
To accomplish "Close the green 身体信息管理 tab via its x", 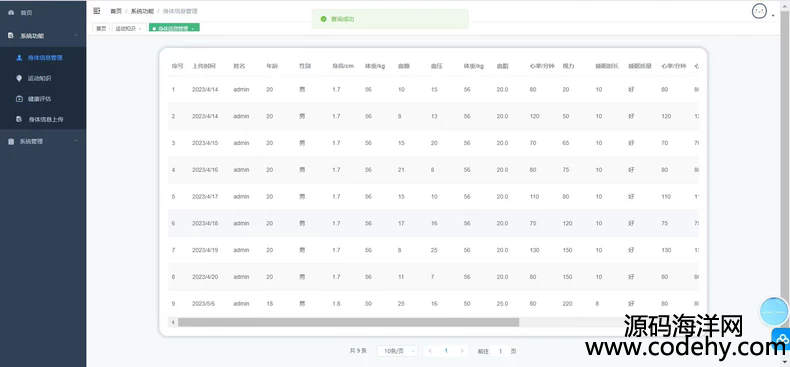I will (x=192, y=29).
